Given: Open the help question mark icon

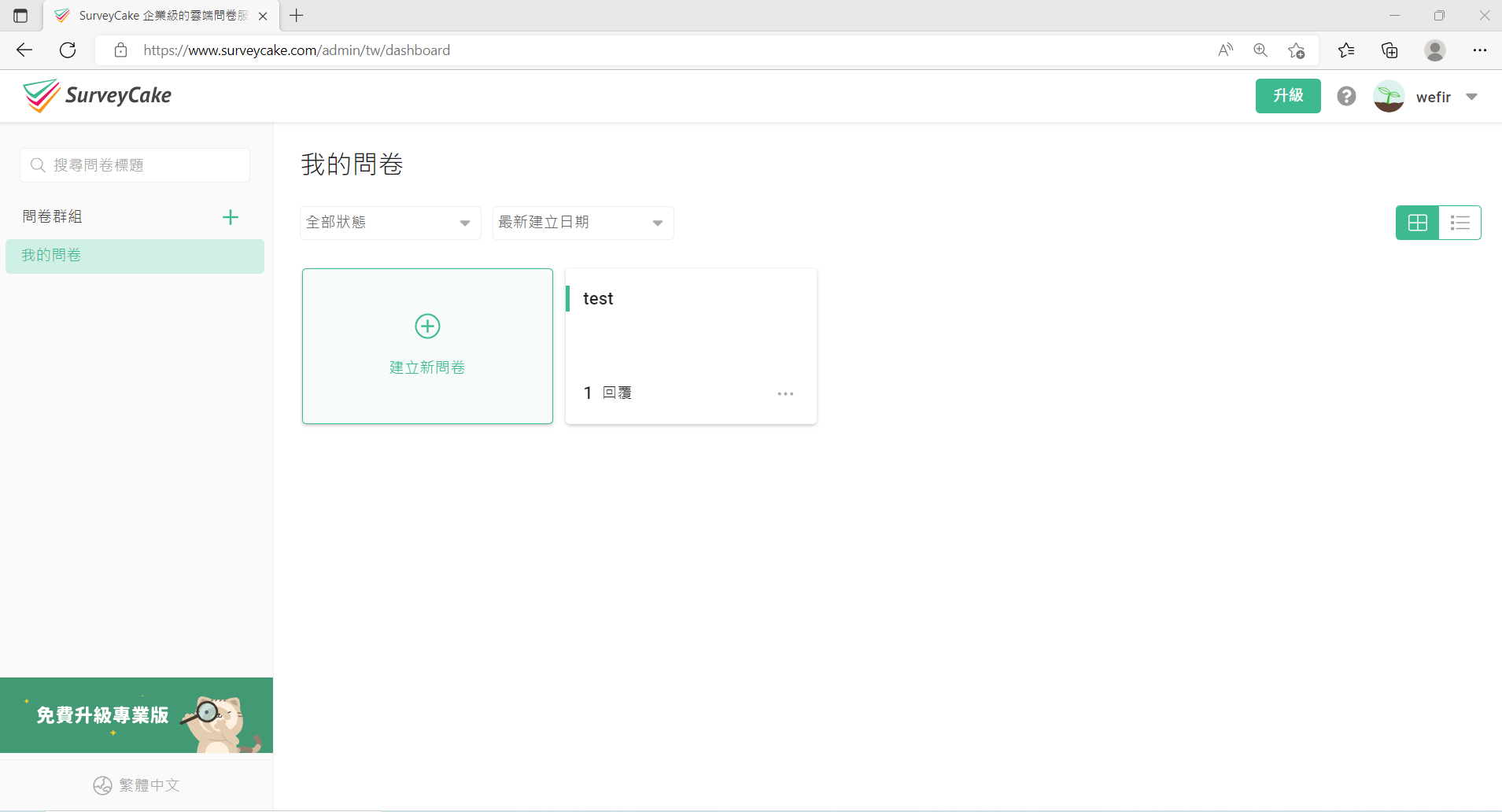Looking at the screenshot, I should 1346,96.
